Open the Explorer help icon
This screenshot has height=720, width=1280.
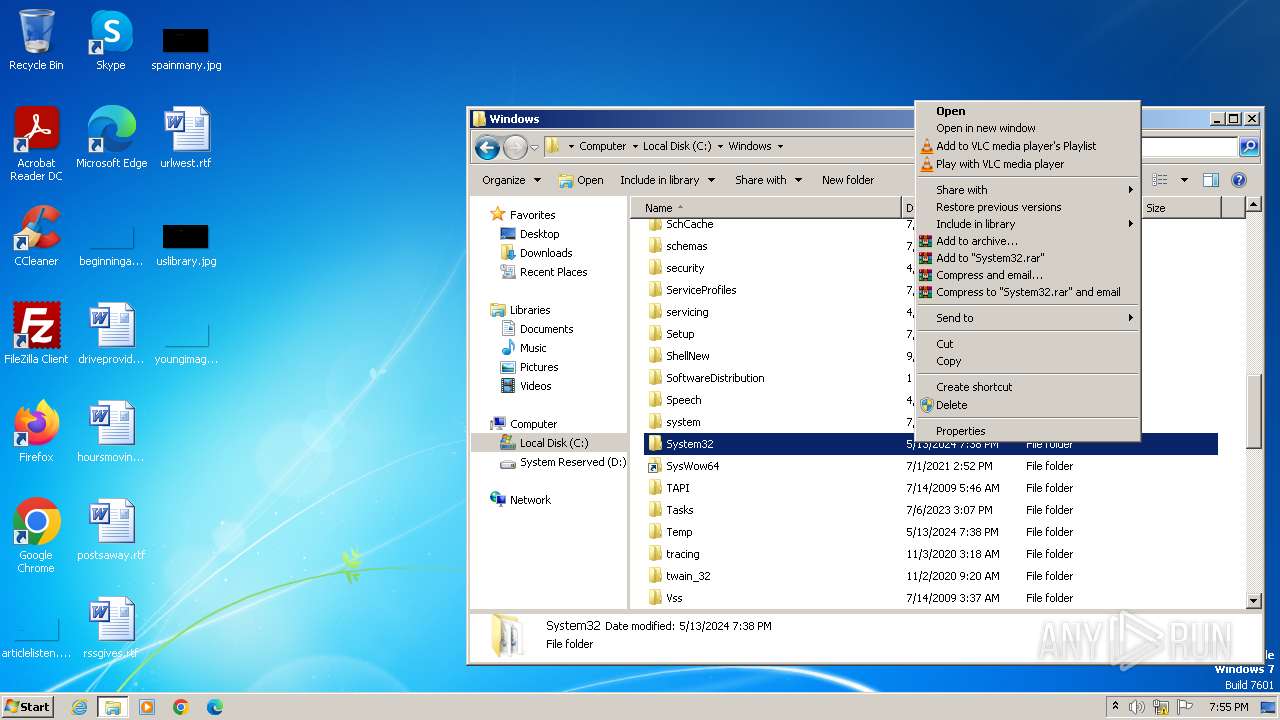point(1238,180)
